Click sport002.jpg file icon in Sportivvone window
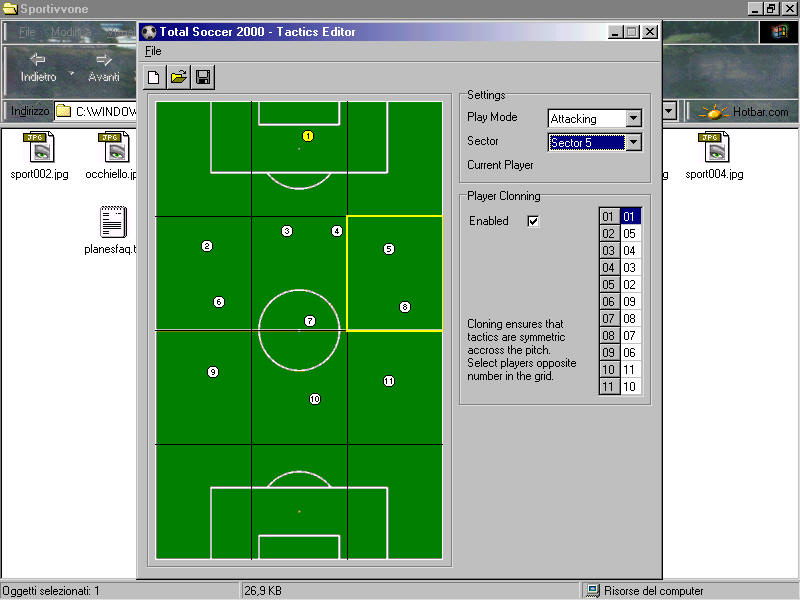Screen dimensions: 800x600 39,147
